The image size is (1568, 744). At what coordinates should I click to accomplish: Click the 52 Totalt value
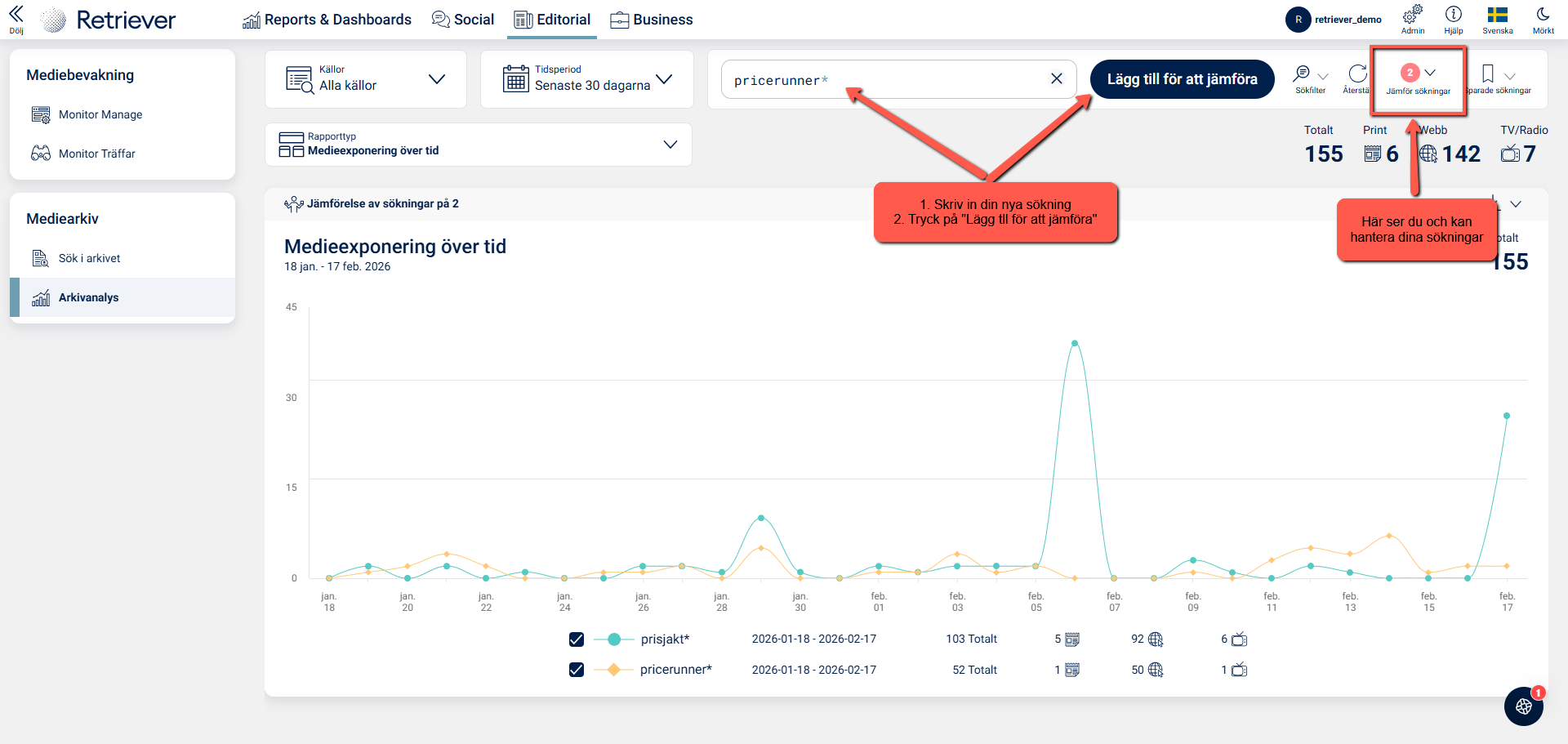pyautogui.click(x=975, y=670)
